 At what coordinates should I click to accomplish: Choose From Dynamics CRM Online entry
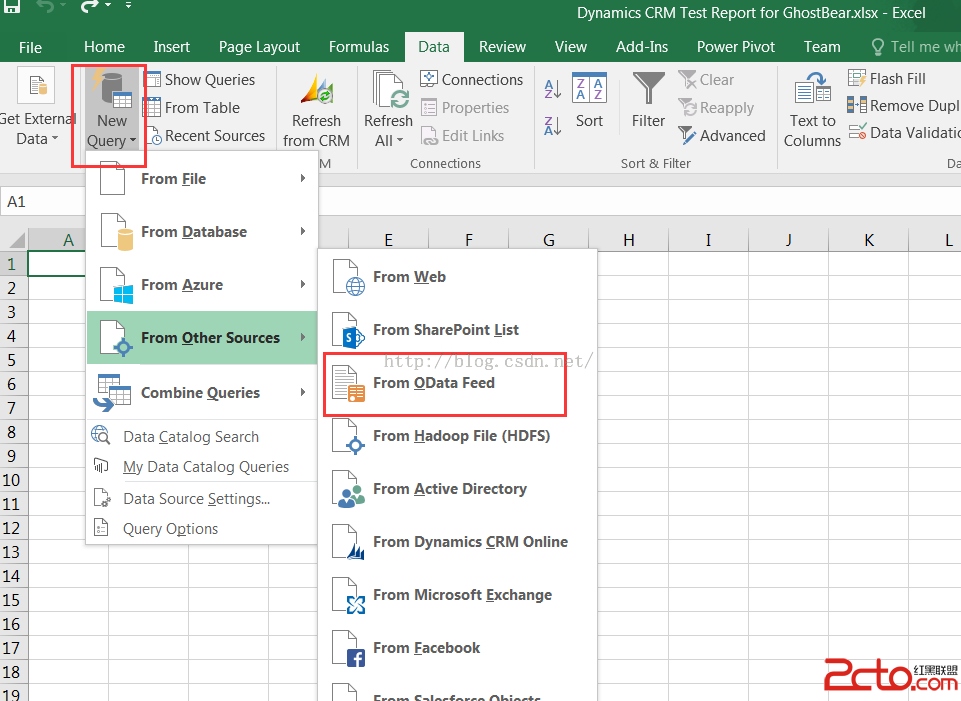tap(457, 542)
